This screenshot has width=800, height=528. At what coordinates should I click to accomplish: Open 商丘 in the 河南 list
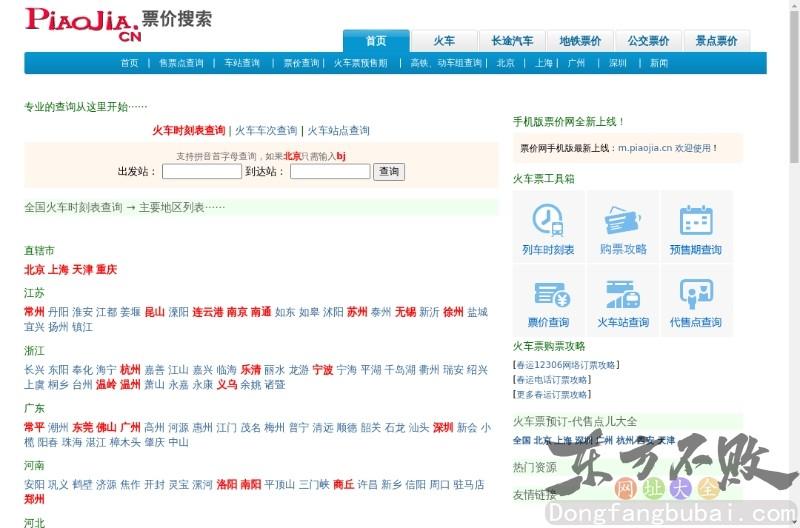[343, 485]
